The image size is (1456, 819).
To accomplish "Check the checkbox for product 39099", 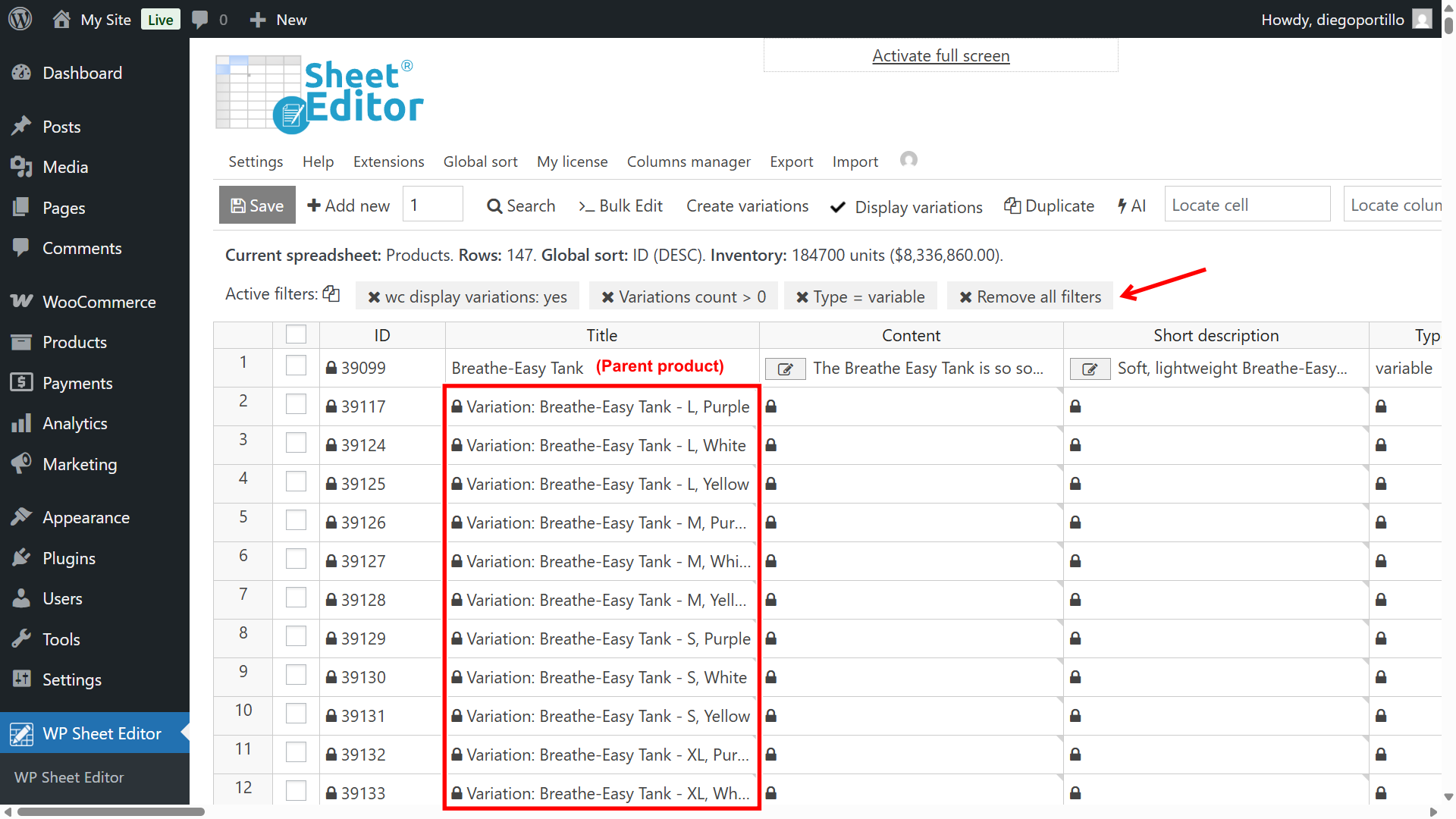I will tap(296, 366).
